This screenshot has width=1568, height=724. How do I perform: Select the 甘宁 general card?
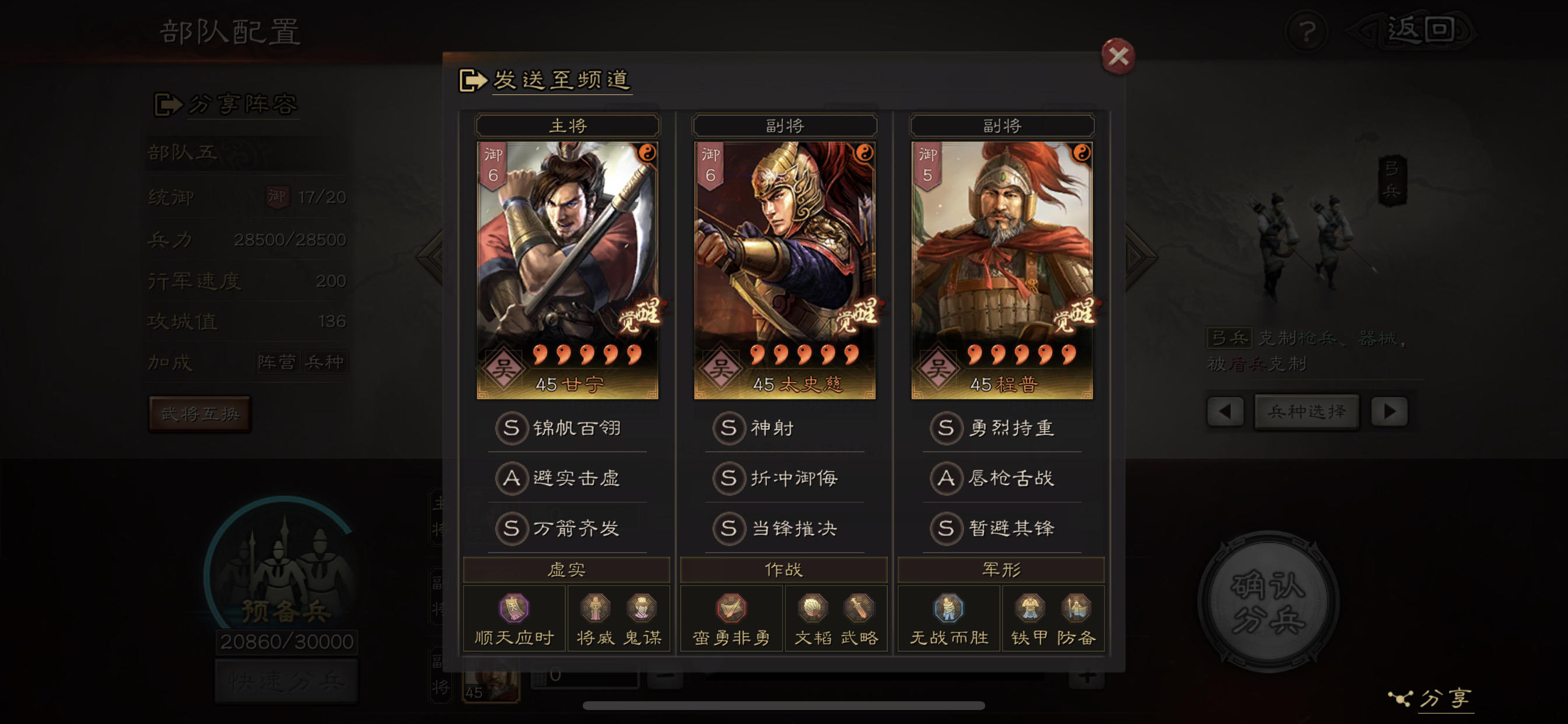pos(568,270)
